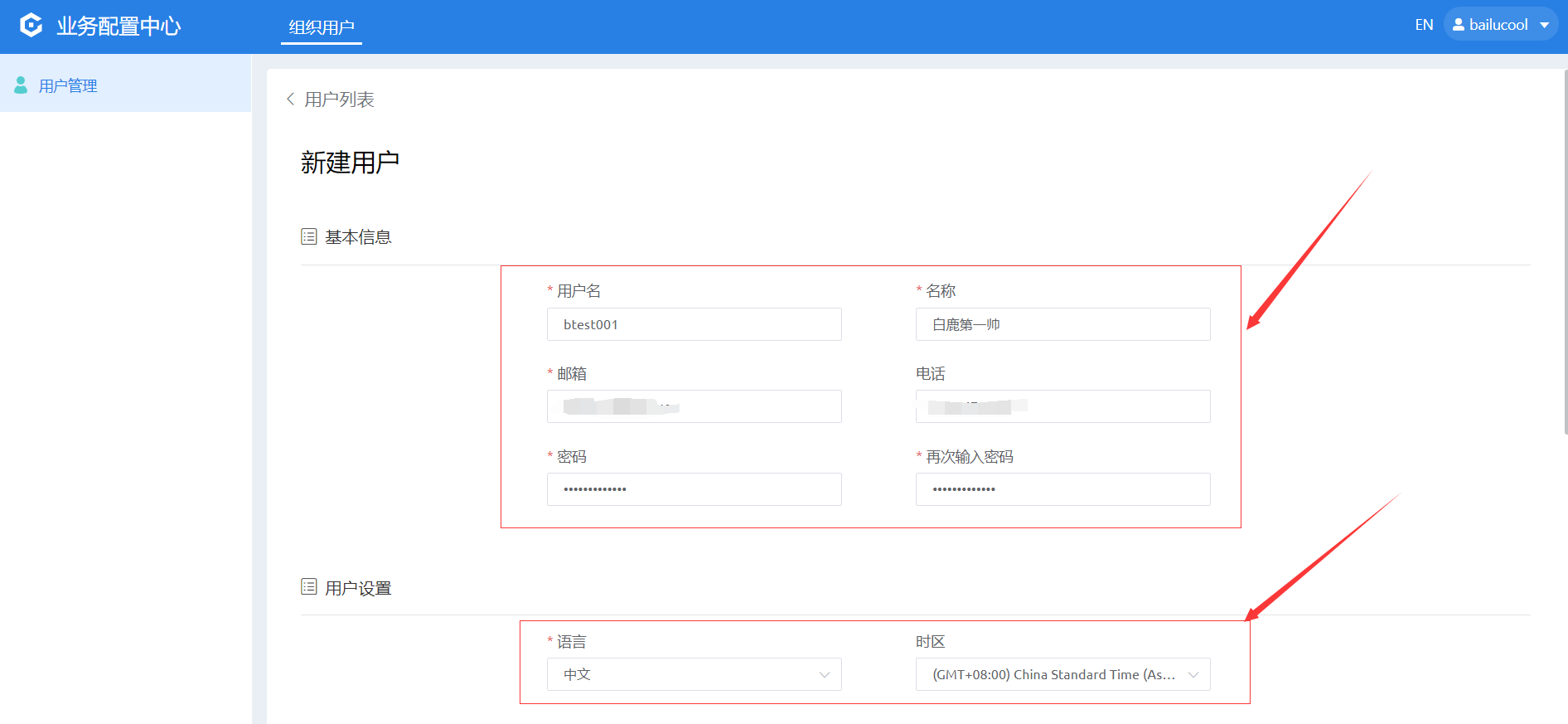Viewport: 1568px width, 724px height.
Task: Focus the 邮箱 input field
Action: coord(694,406)
